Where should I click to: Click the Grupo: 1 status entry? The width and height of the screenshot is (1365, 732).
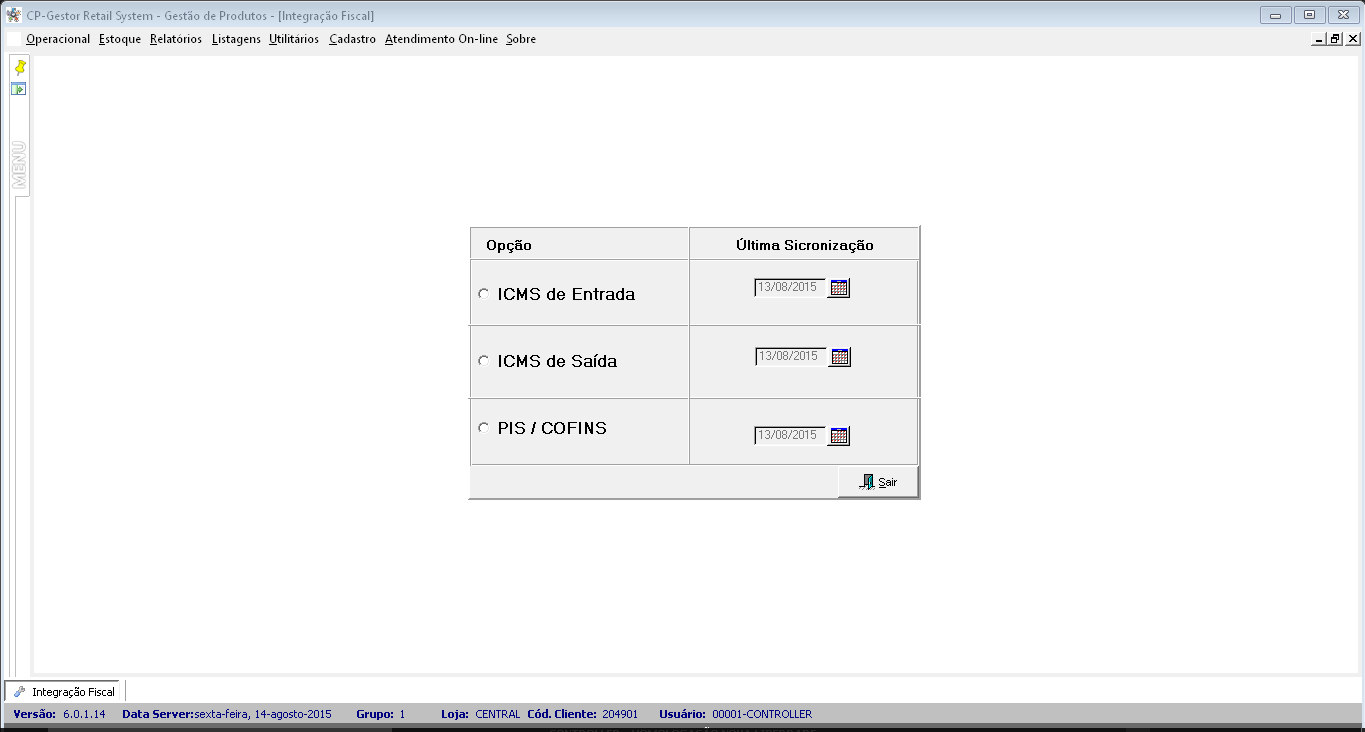pyautogui.click(x=381, y=714)
